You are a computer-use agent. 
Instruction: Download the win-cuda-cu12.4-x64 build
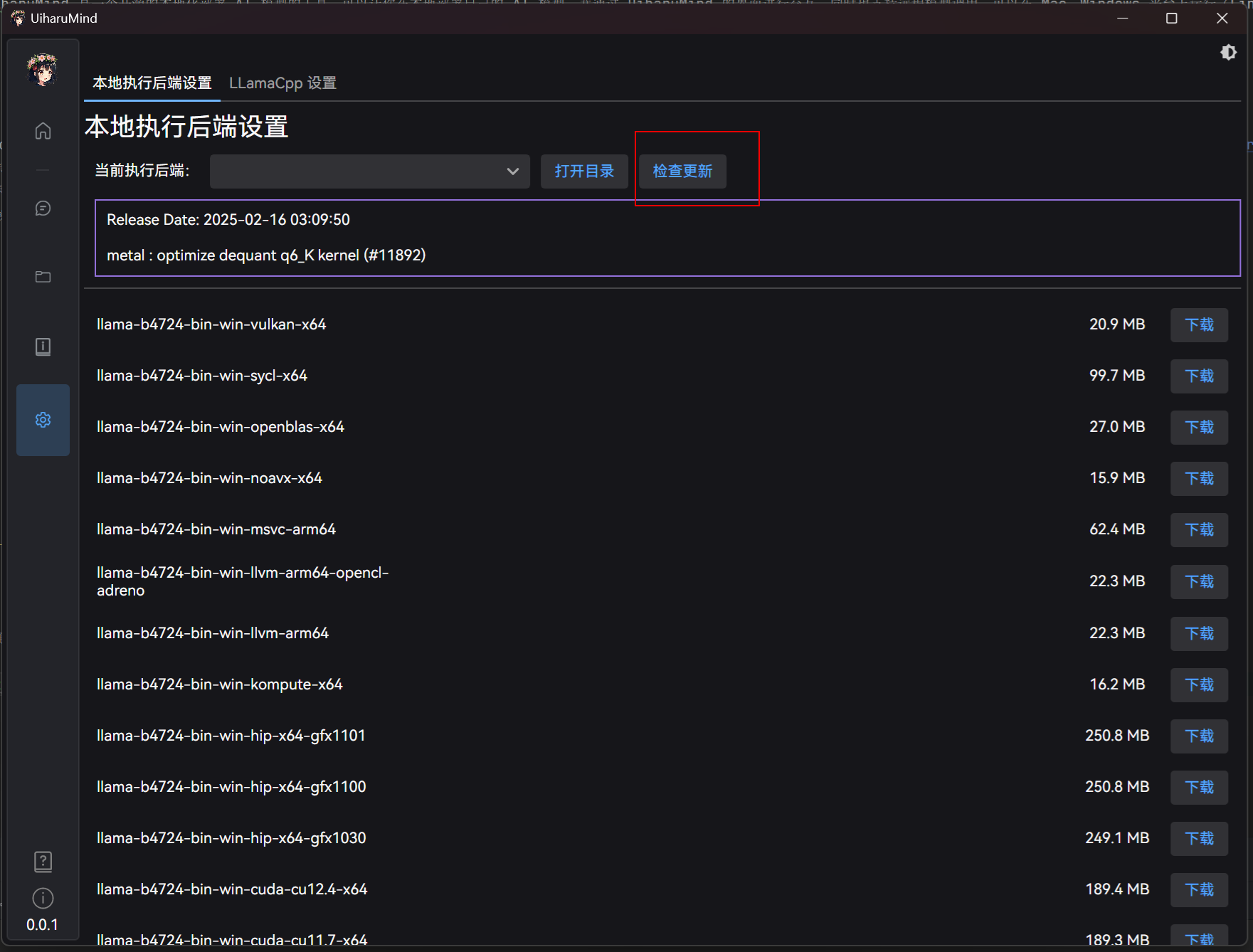[x=1199, y=890]
